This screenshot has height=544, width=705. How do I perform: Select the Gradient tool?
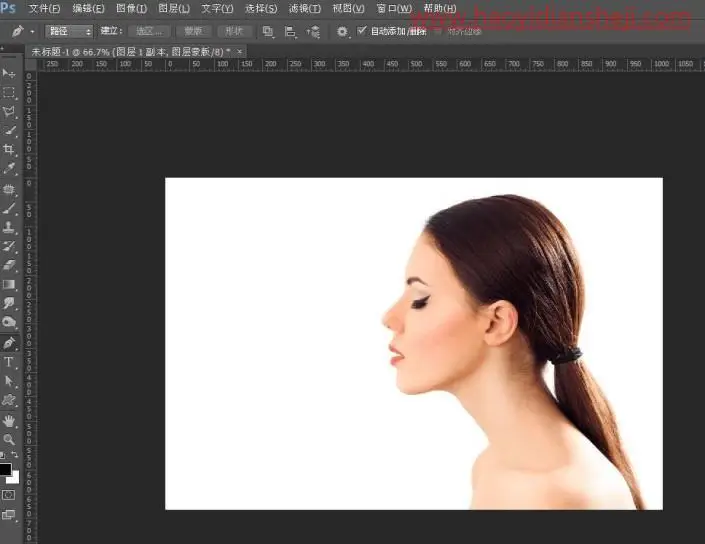point(9,284)
